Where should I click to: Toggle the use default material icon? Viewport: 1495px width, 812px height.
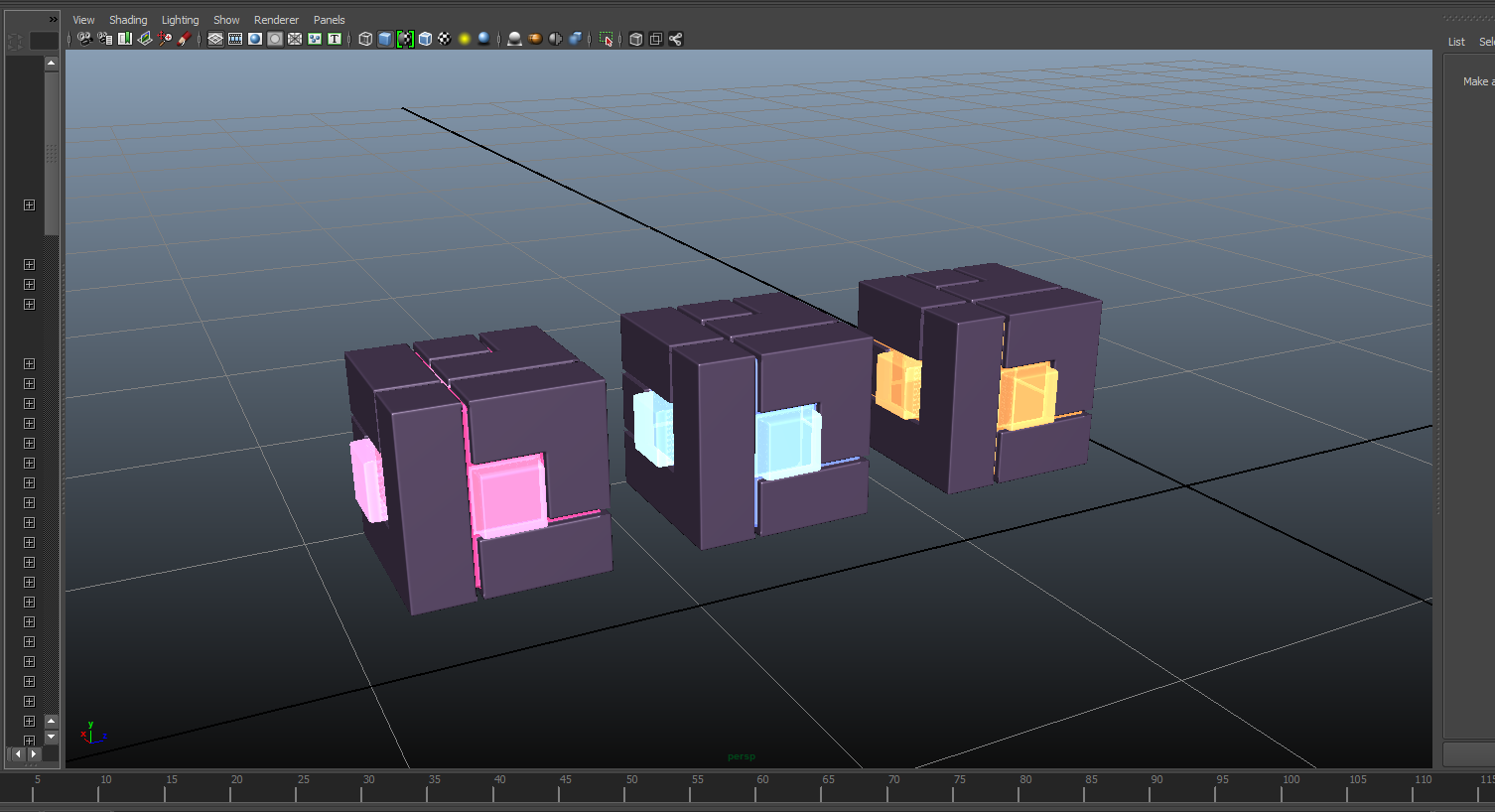click(x=405, y=39)
